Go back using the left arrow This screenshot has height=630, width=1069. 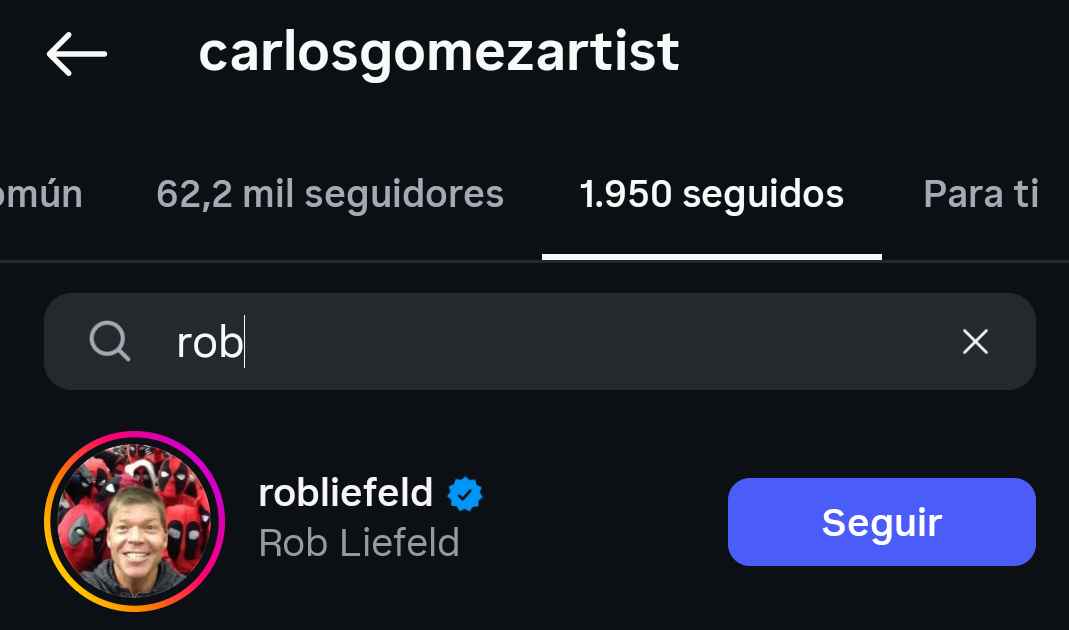pyautogui.click(x=76, y=54)
